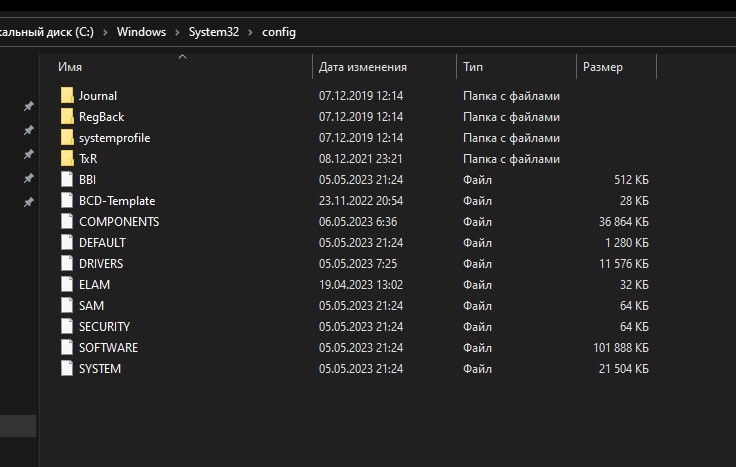Select the RegBack folder name
Screen dimensions: 736x467
[x=101, y=117]
